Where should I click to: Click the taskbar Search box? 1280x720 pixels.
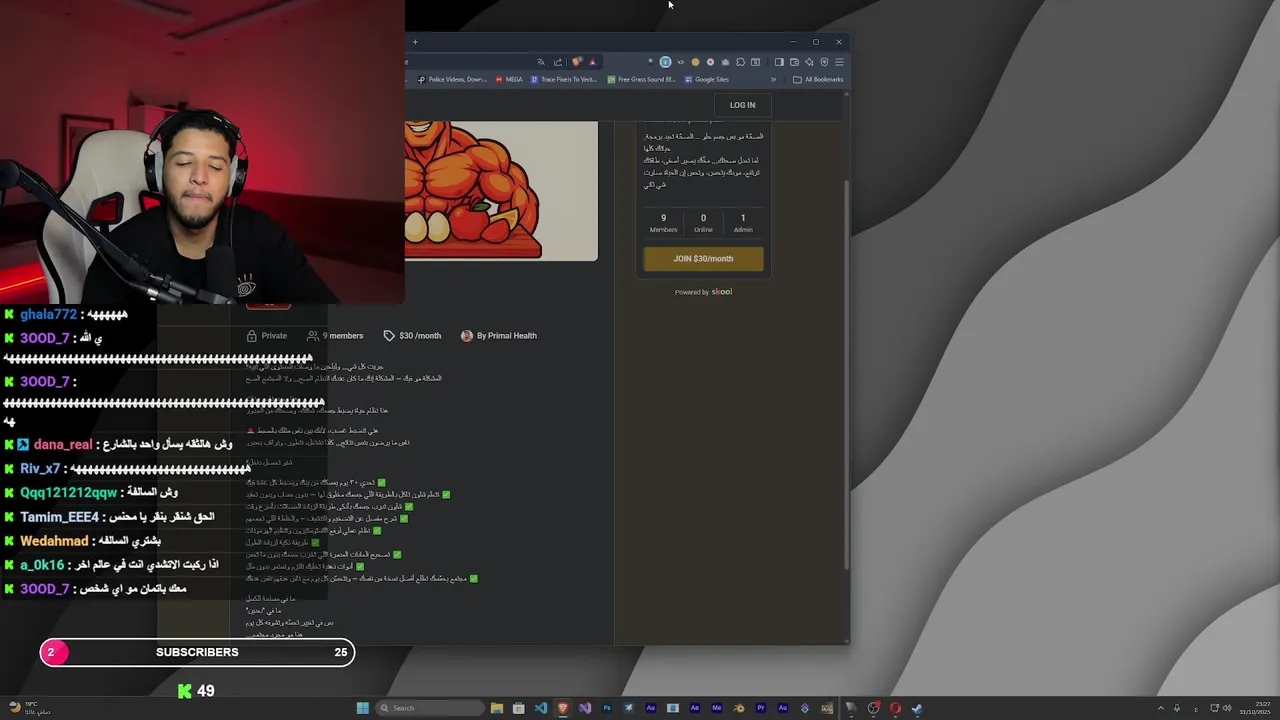pos(430,708)
